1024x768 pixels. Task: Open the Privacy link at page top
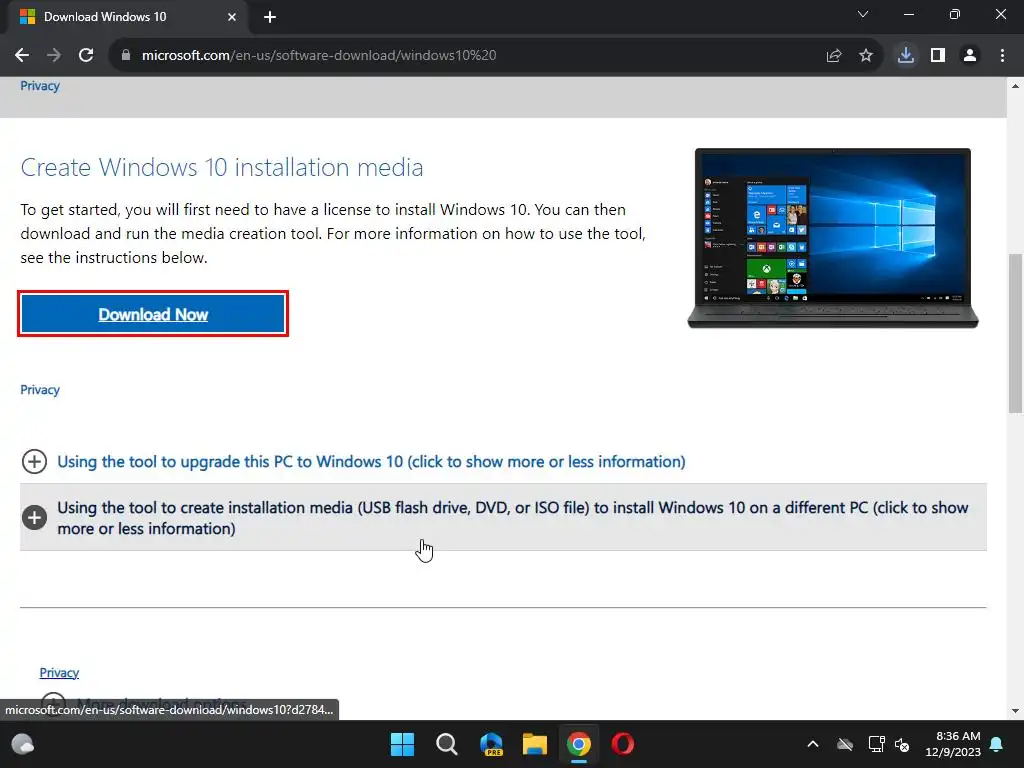coord(40,86)
